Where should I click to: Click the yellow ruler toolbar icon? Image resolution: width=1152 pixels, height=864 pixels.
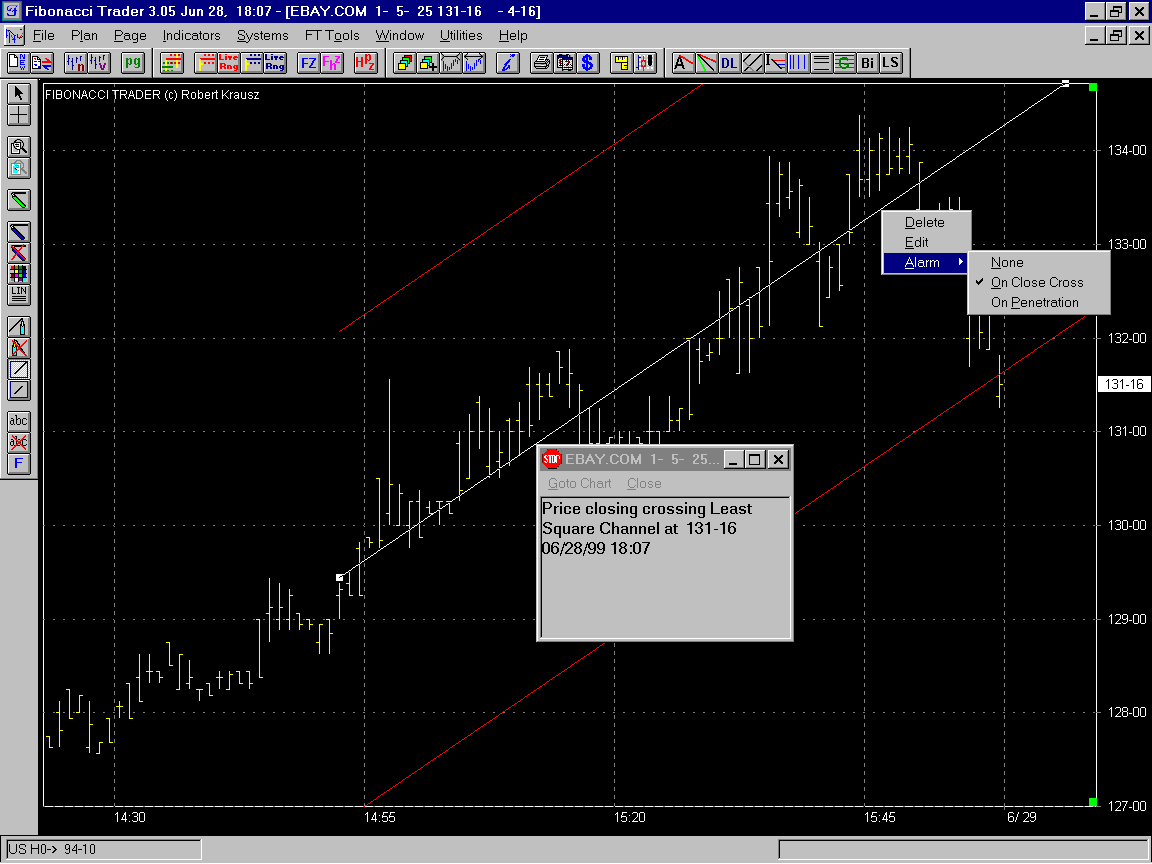click(622, 63)
